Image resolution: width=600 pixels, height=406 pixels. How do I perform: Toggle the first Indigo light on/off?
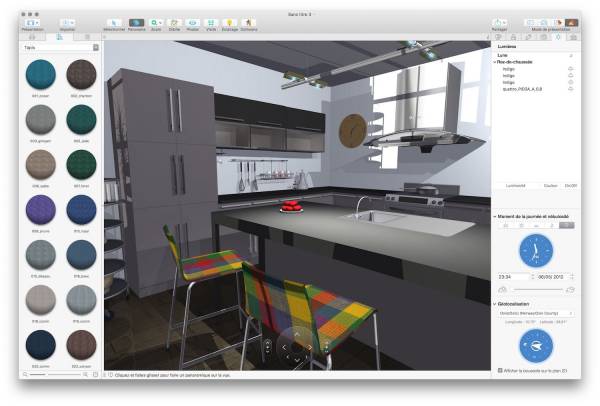pos(570,68)
